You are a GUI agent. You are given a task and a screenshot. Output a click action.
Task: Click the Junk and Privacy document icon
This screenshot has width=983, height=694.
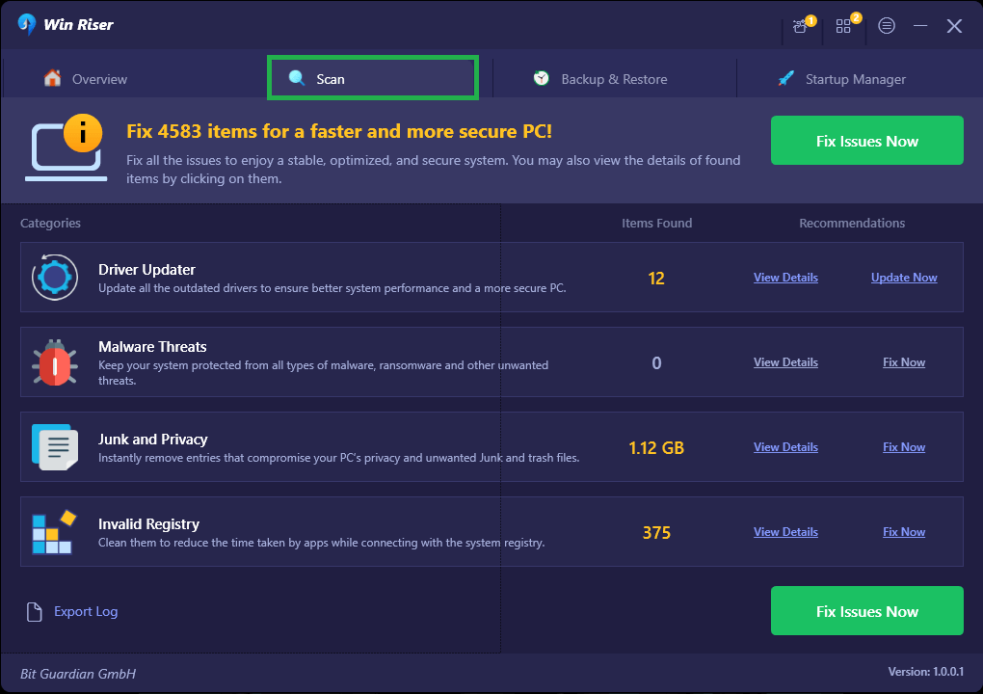[x=54, y=447]
